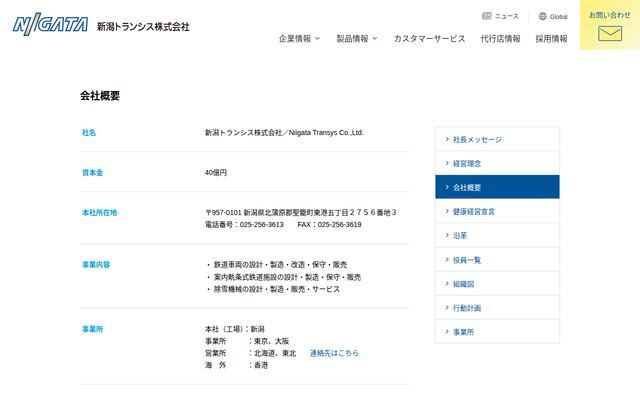Click the news icon beside ニュース

click(x=487, y=16)
